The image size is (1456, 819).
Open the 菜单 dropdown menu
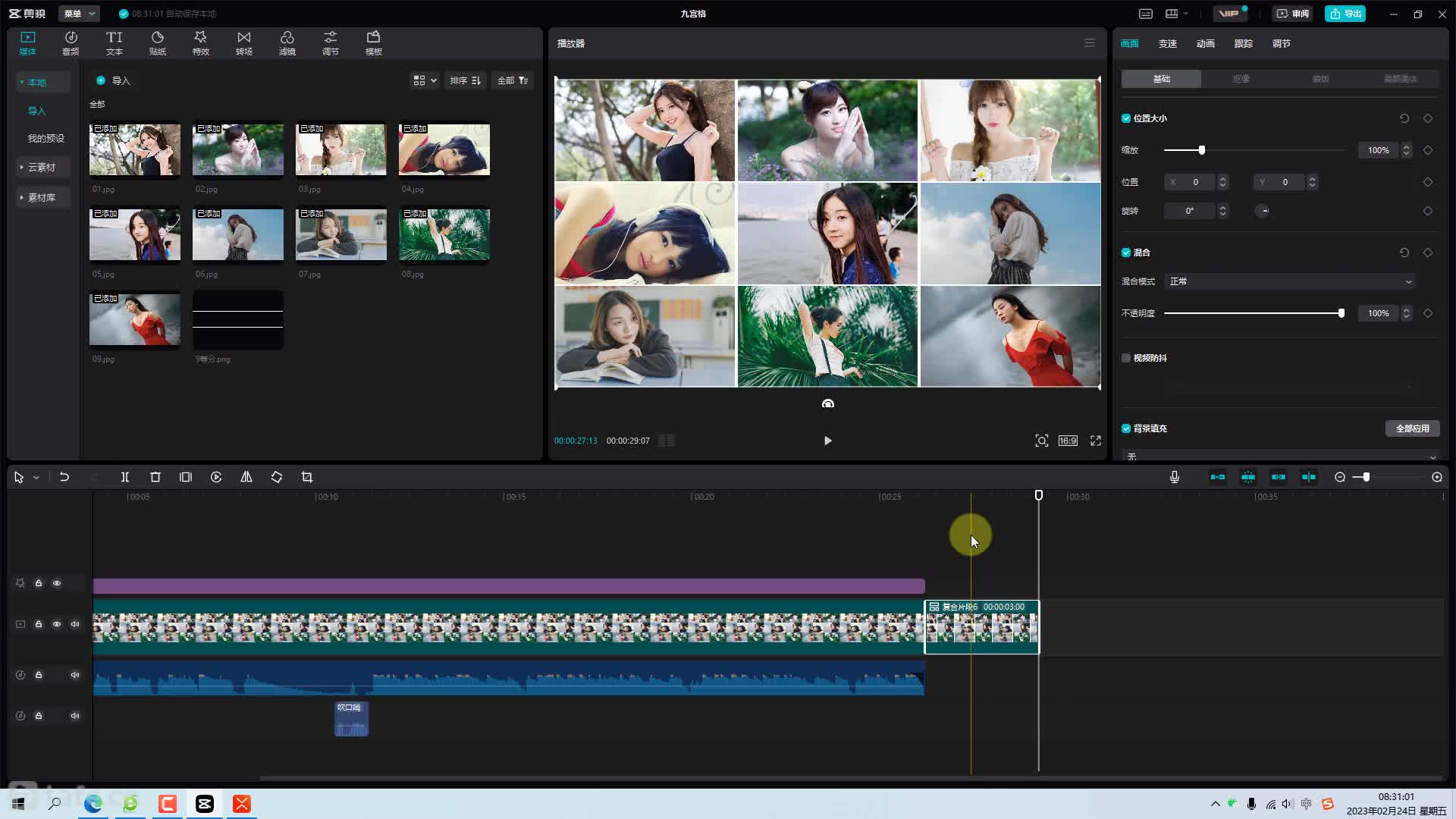point(79,14)
